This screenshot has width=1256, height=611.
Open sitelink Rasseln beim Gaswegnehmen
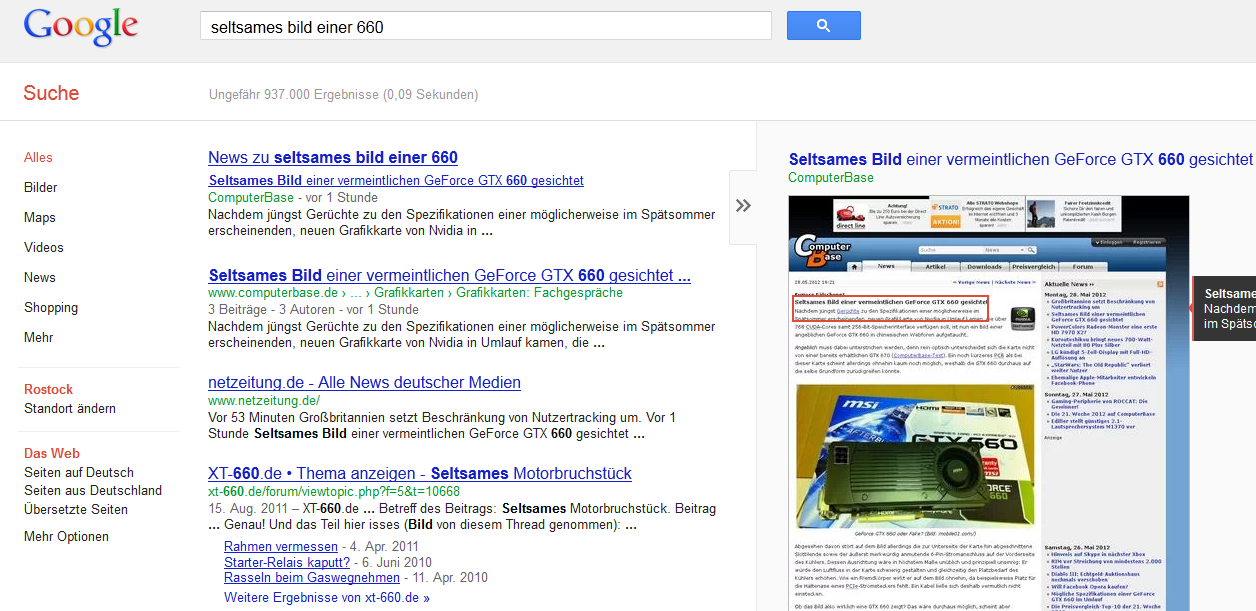[312, 577]
